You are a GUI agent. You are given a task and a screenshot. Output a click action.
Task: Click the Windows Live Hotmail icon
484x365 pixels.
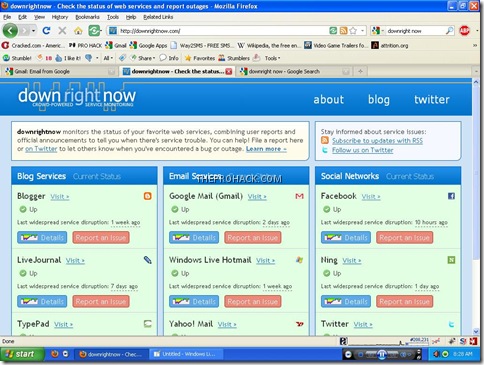click(299, 260)
